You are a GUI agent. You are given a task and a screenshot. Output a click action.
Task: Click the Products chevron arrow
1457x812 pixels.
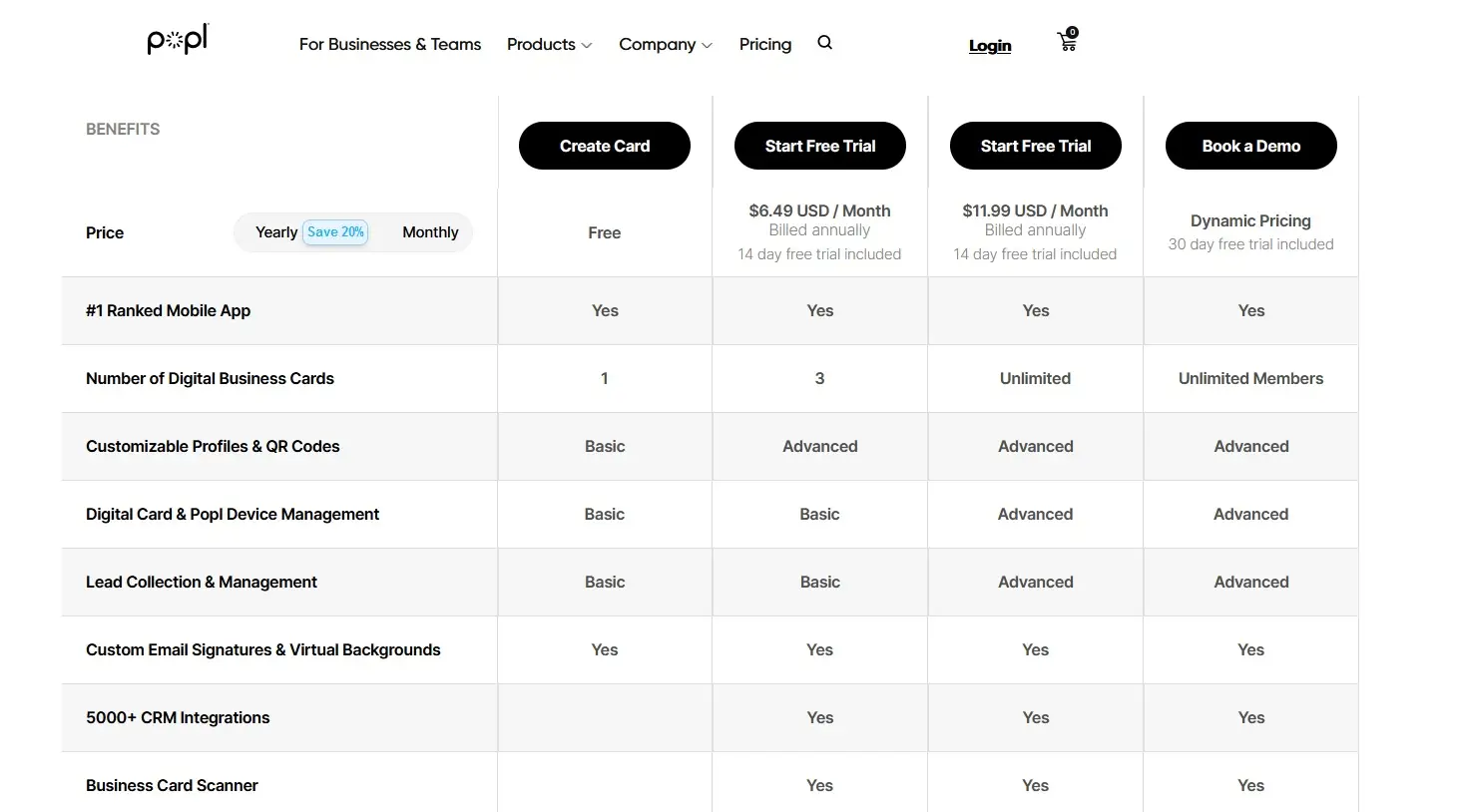(x=587, y=46)
